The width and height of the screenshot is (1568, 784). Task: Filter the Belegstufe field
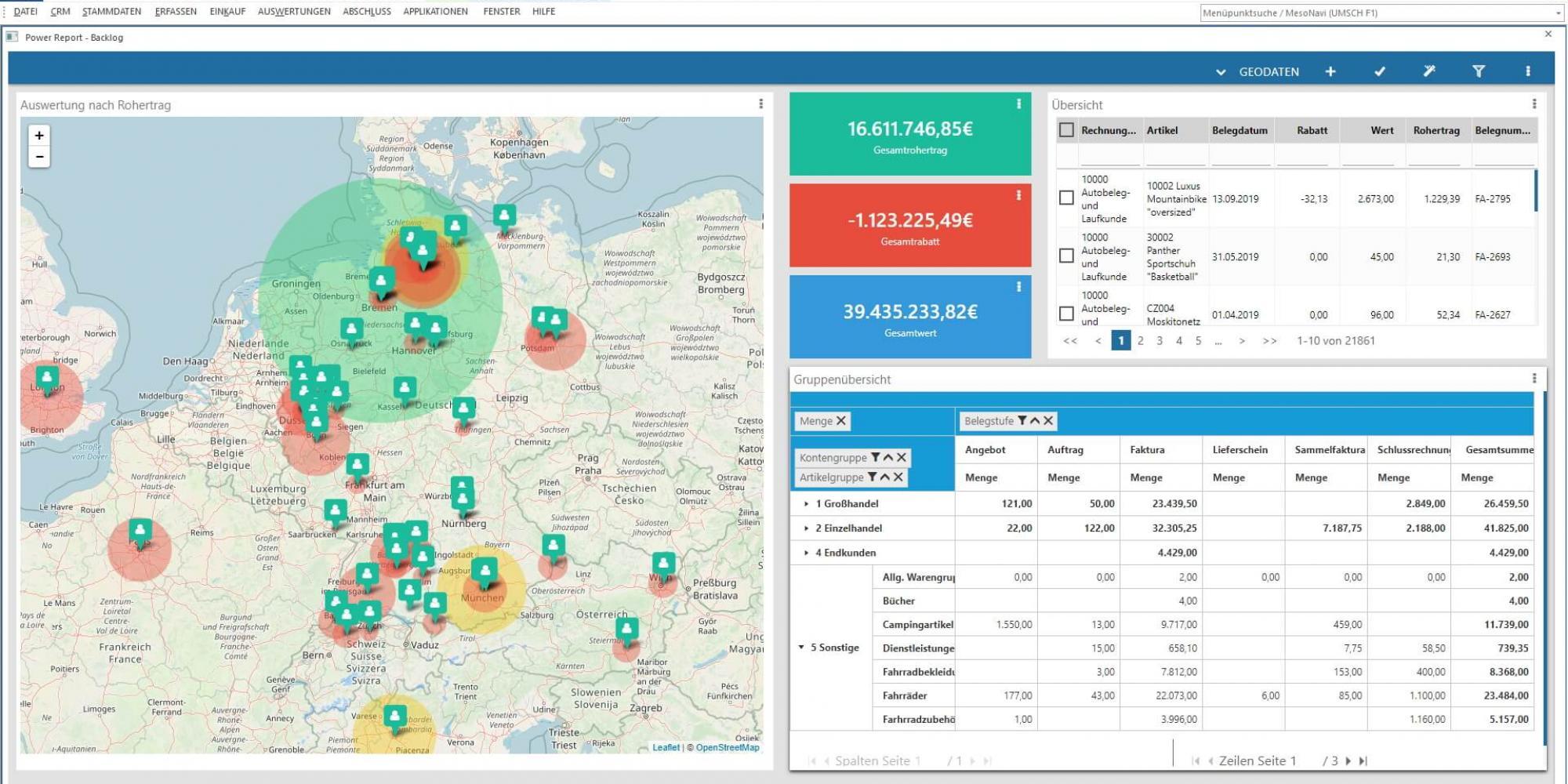(x=1022, y=421)
